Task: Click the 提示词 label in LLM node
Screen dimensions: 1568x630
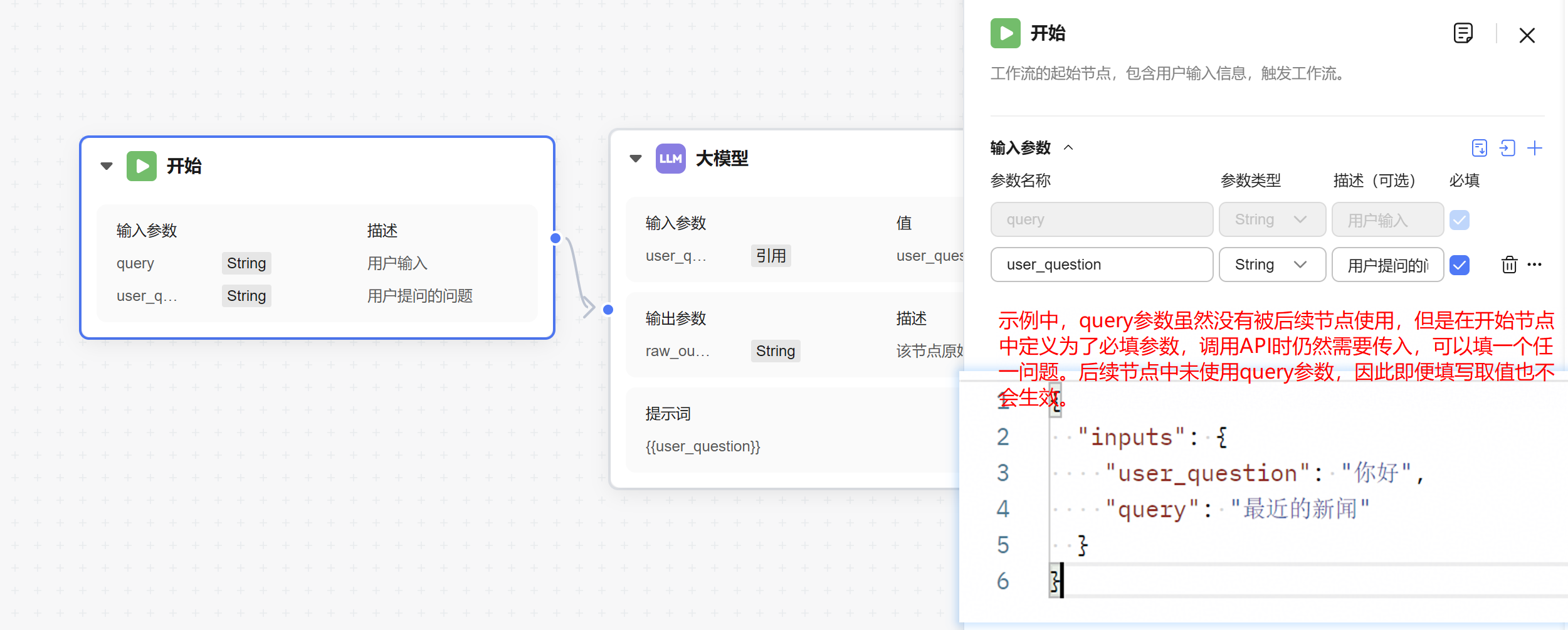Action: [x=668, y=414]
